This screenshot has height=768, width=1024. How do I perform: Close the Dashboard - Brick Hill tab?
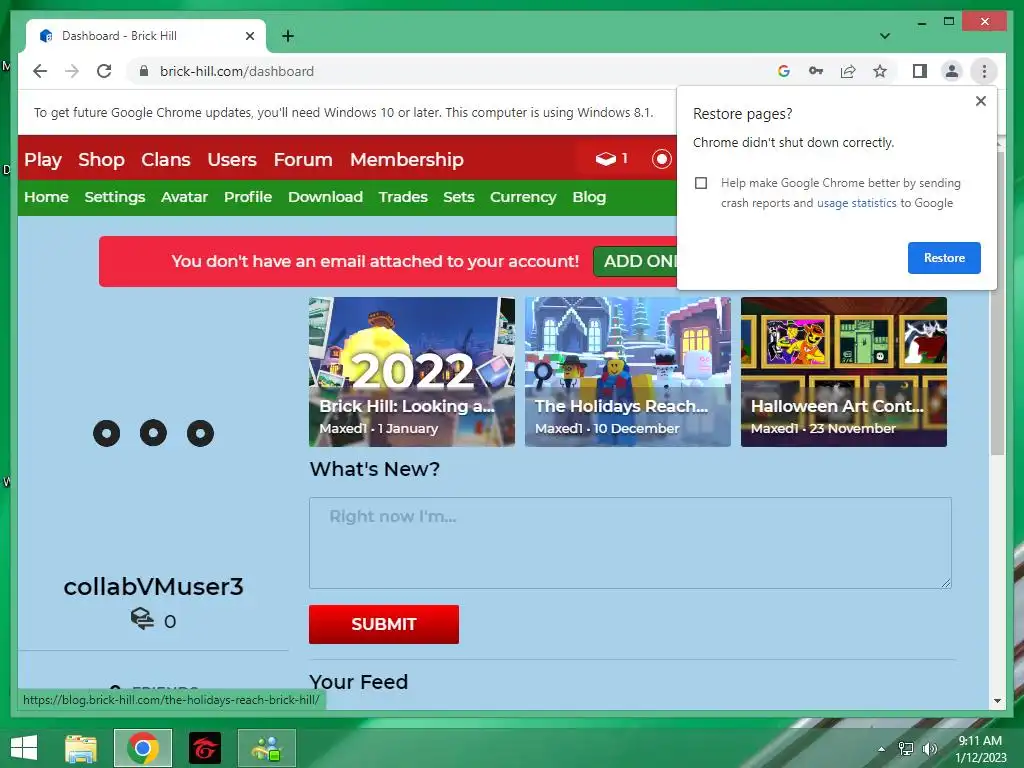[x=249, y=36]
